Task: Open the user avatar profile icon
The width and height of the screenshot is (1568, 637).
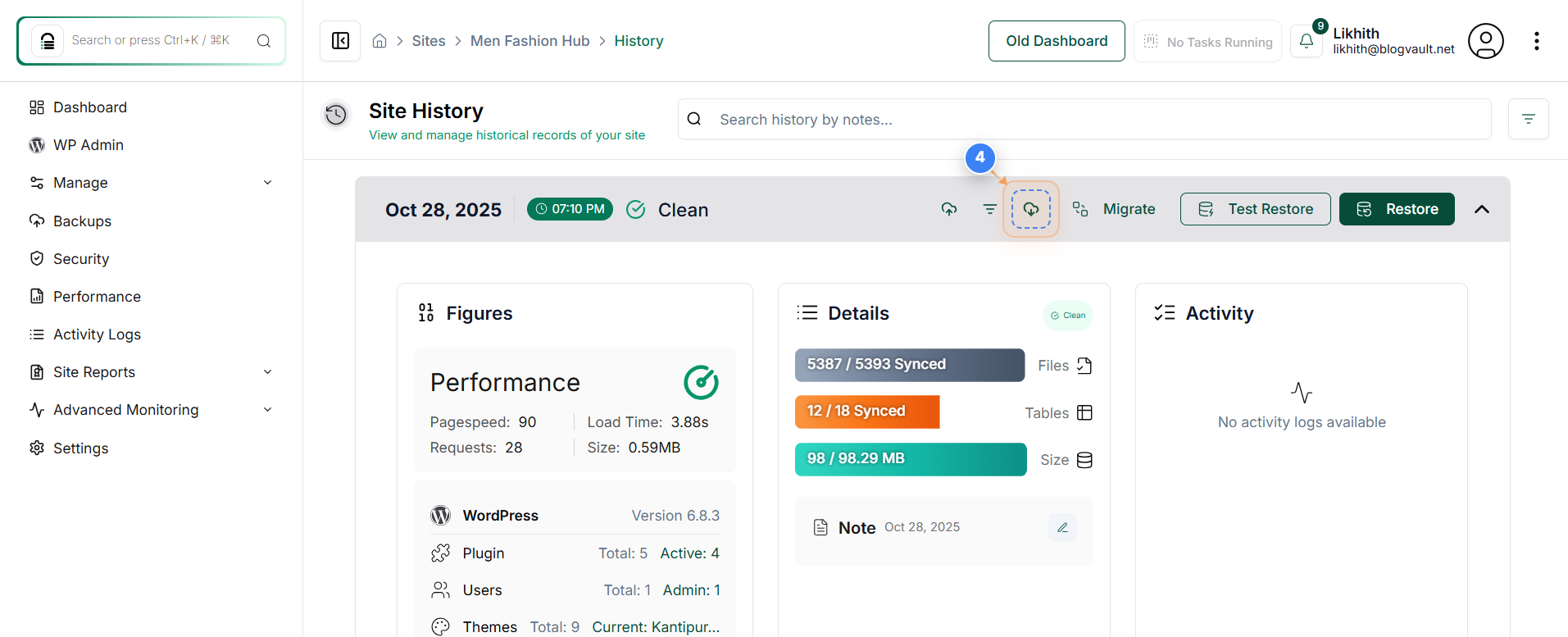Action: pos(1486,41)
